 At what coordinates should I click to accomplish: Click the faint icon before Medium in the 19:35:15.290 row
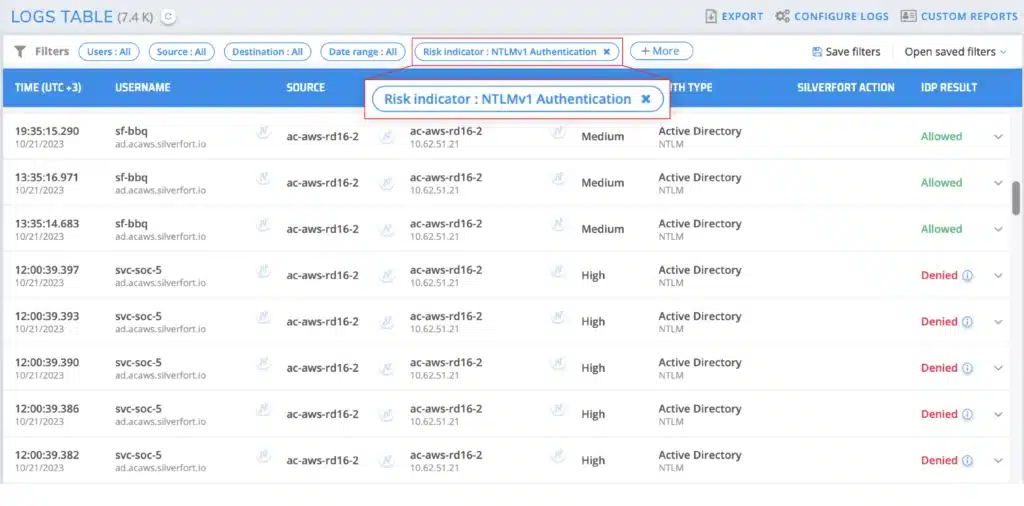558,133
